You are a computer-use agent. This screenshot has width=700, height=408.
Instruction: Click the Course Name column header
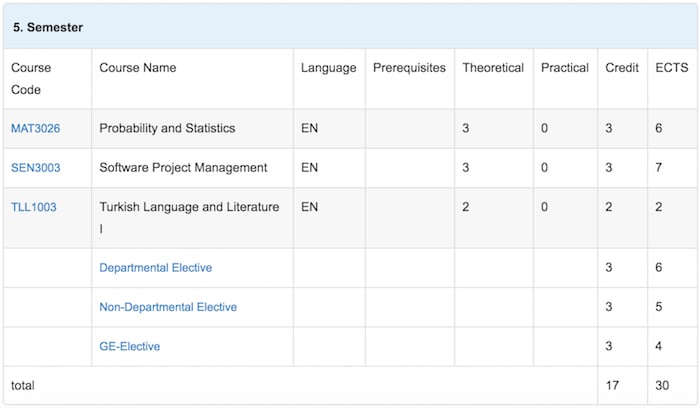click(138, 68)
